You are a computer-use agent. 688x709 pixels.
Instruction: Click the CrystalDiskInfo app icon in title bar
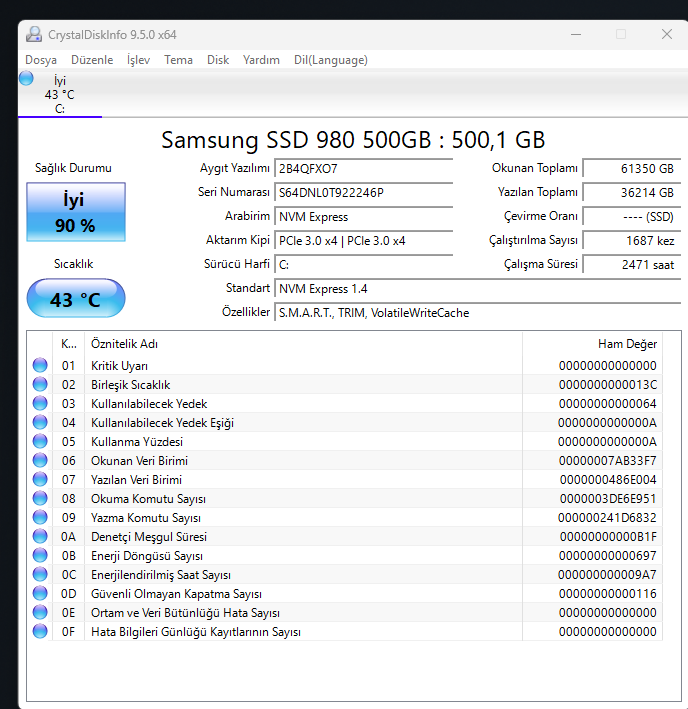[34, 34]
